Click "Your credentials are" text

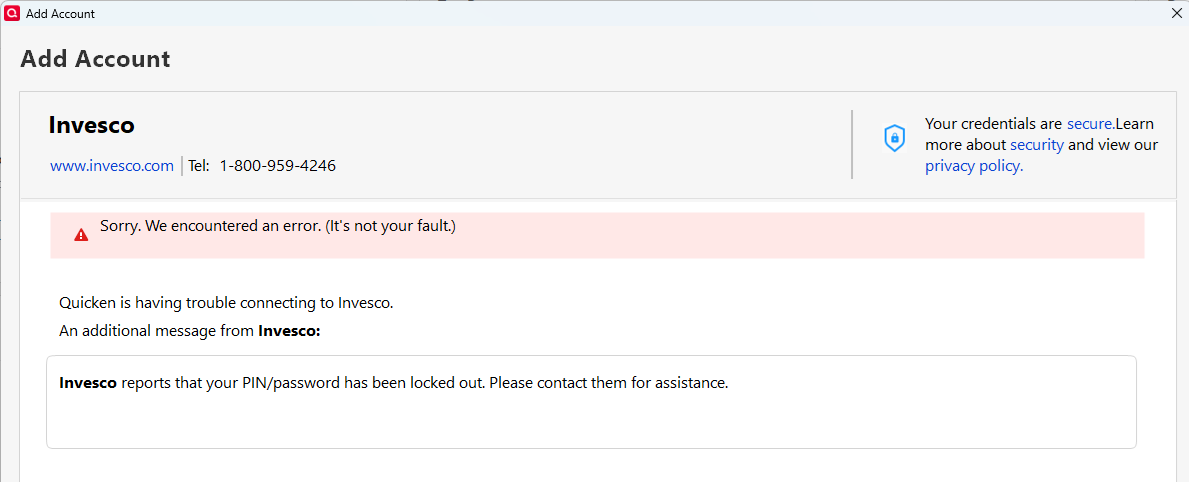(x=993, y=124)
